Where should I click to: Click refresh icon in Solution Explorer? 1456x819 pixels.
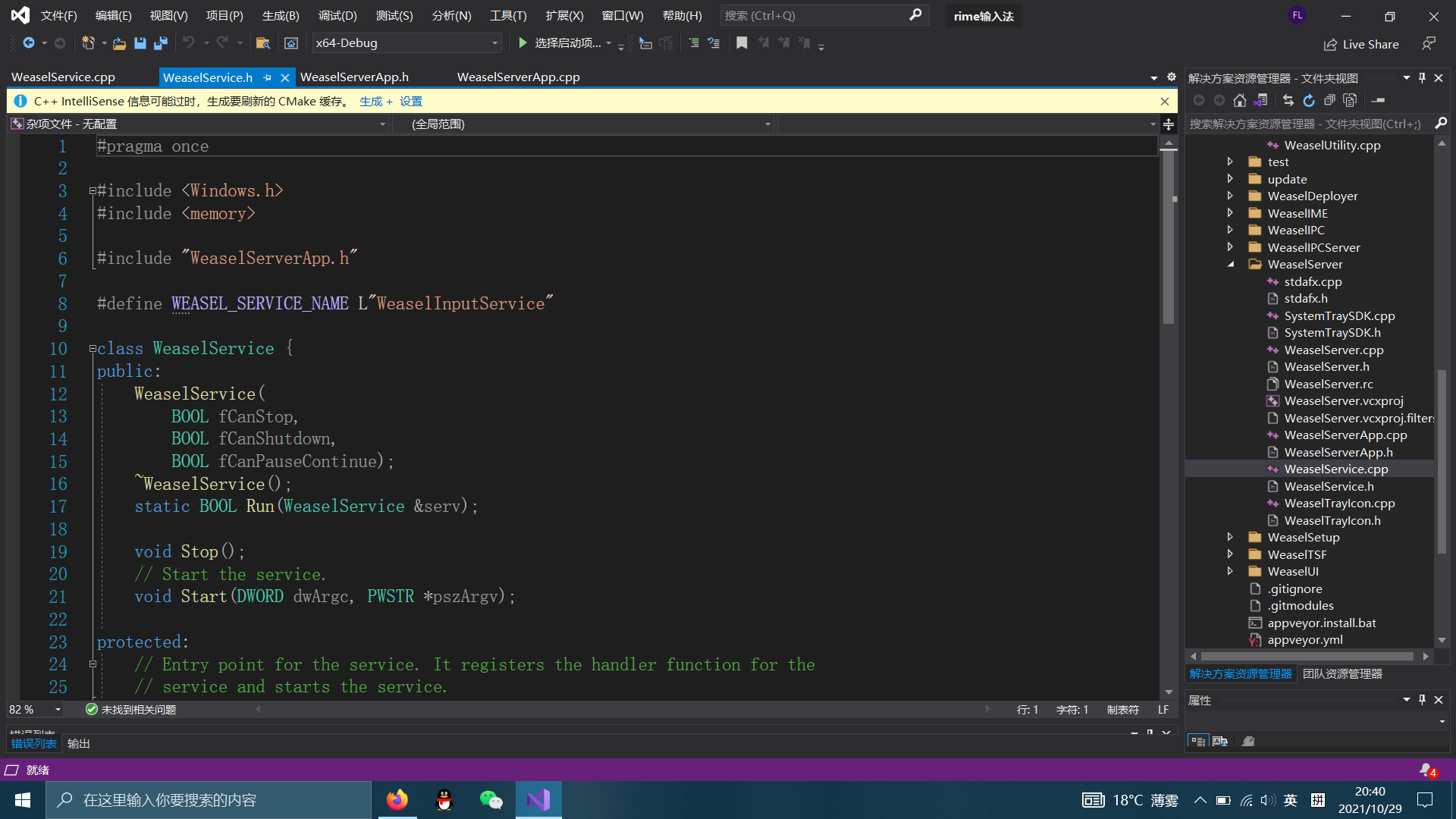pos(1309,100)
